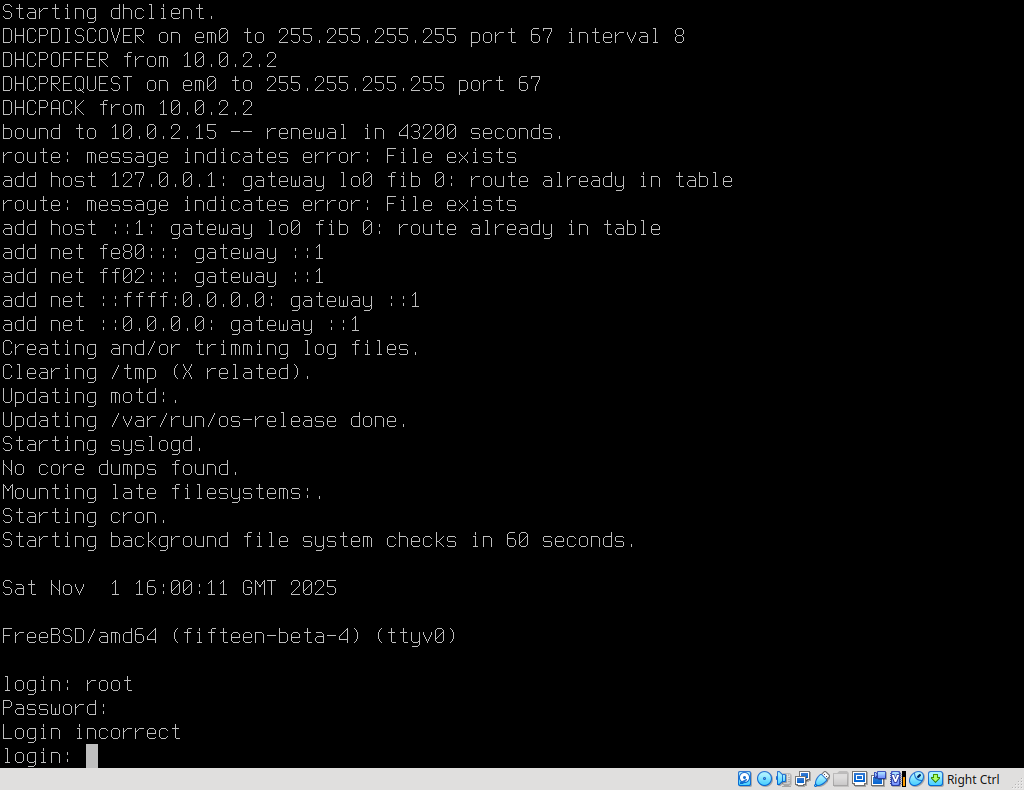
Task: Click the audio speaker status icon
Action: [x=783, y=779]
